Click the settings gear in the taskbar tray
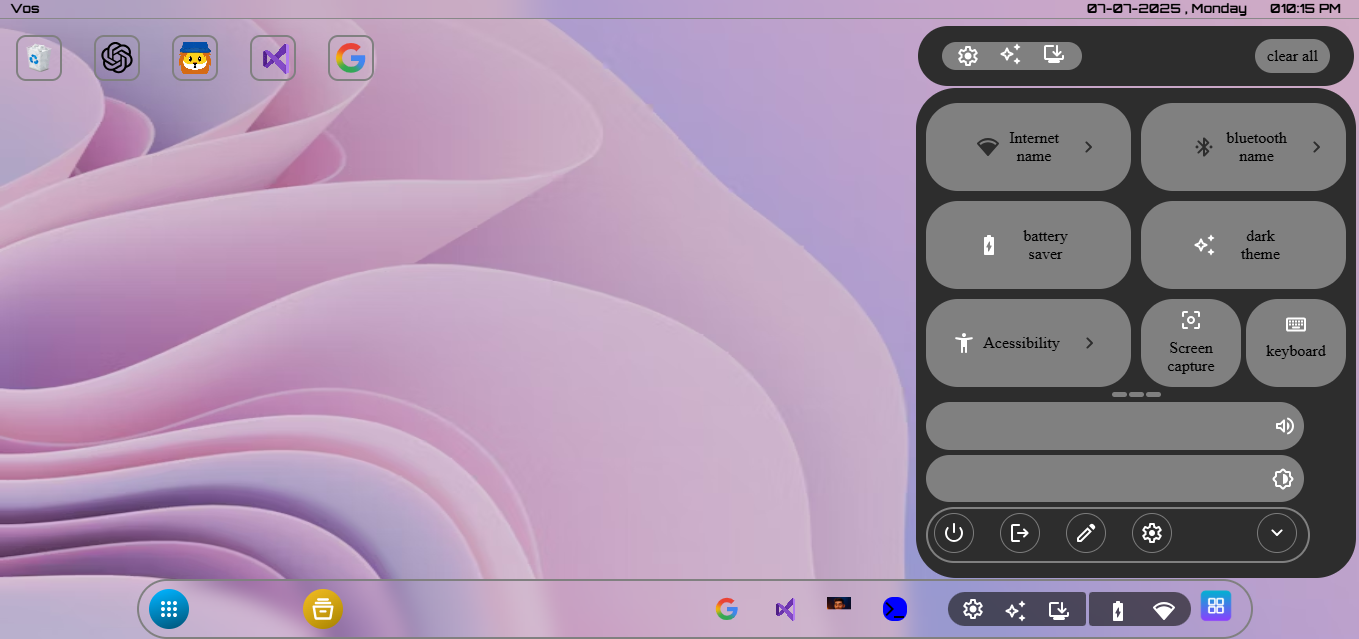This screenshot has width=1359, height=639. [972, 609]
